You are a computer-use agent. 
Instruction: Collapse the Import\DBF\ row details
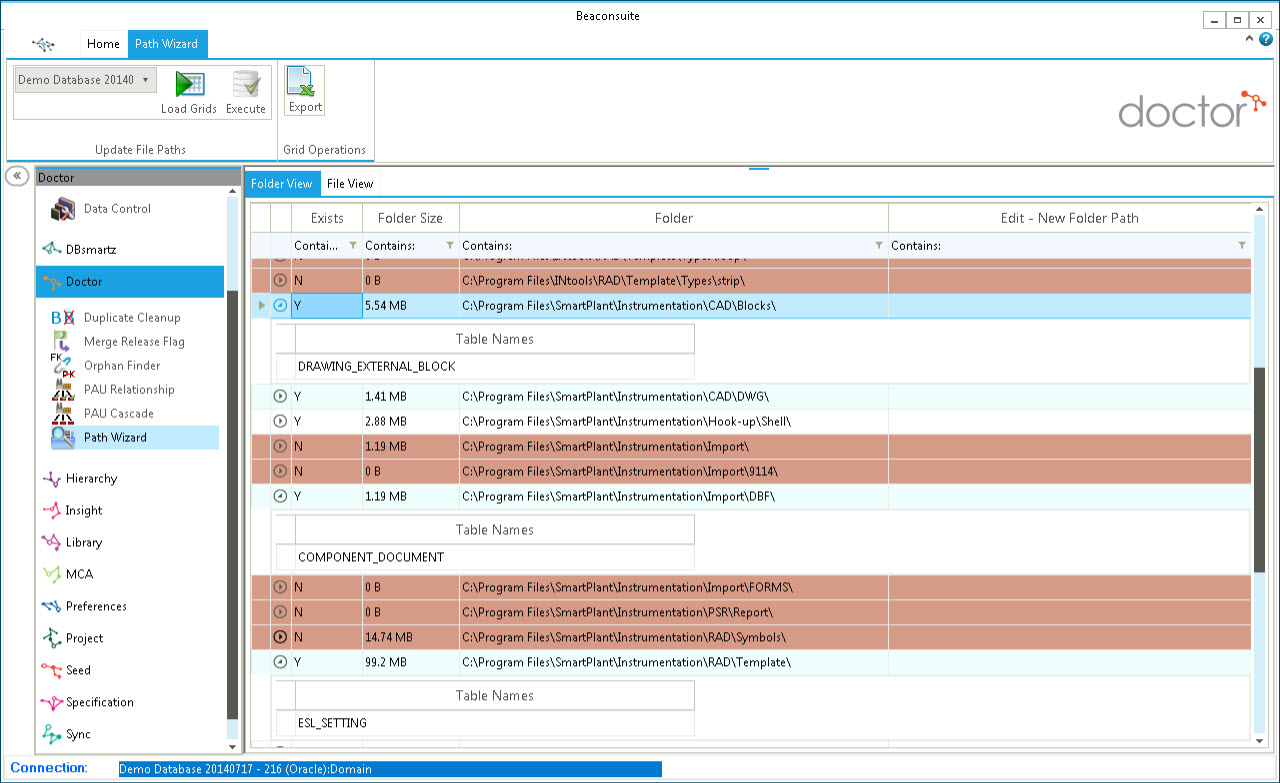(x=280, y=496)
